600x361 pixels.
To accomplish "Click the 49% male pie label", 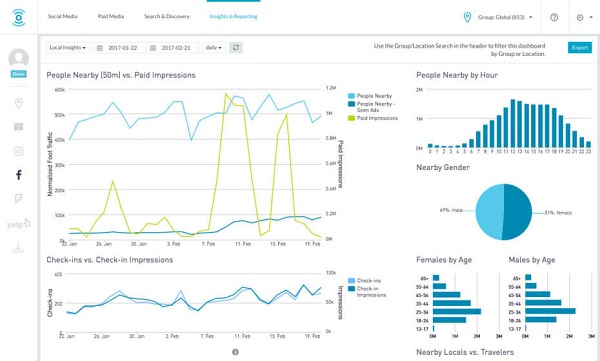I will (451, 210).
